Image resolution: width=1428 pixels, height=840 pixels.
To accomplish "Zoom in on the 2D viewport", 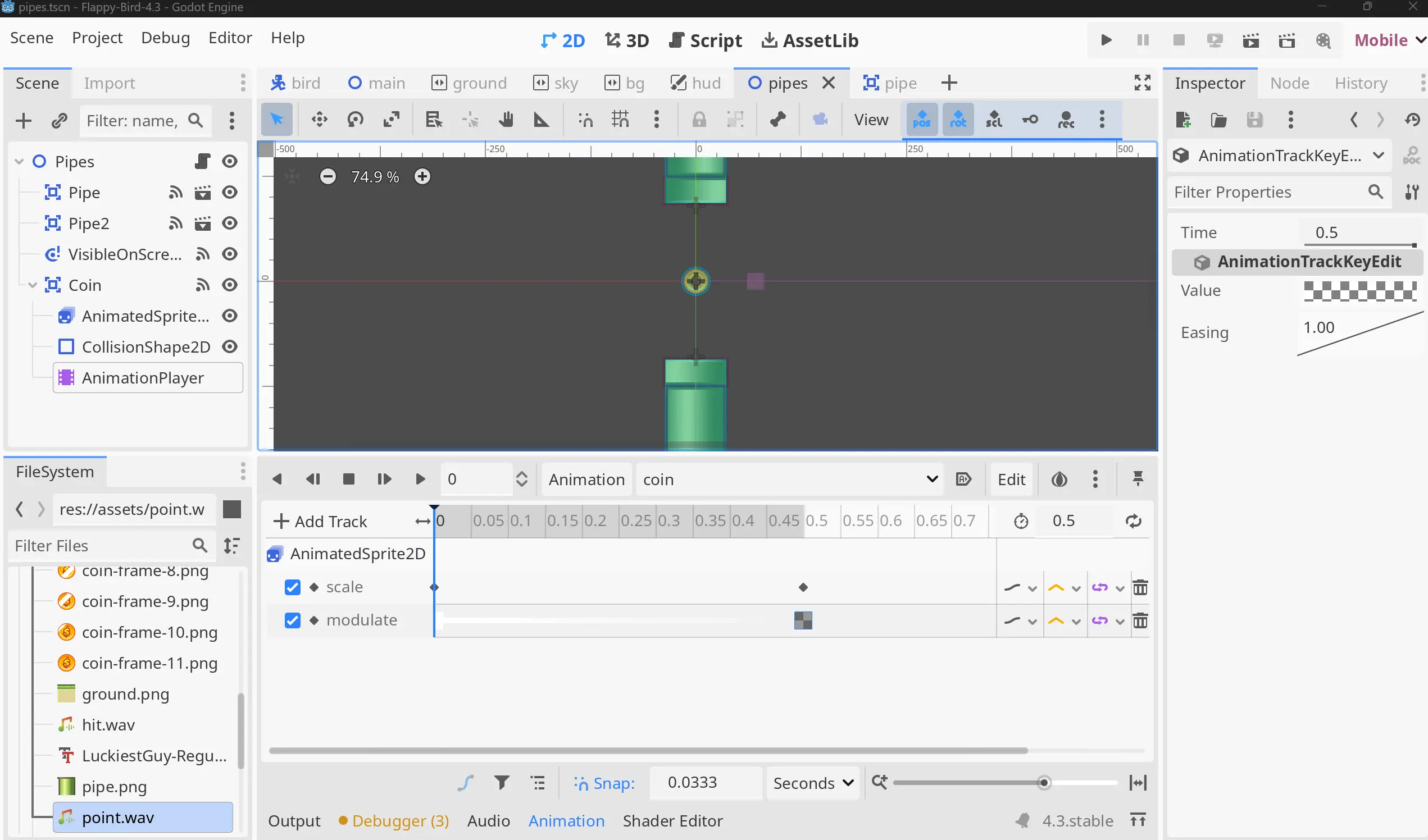I will click(x=422, y=177).
